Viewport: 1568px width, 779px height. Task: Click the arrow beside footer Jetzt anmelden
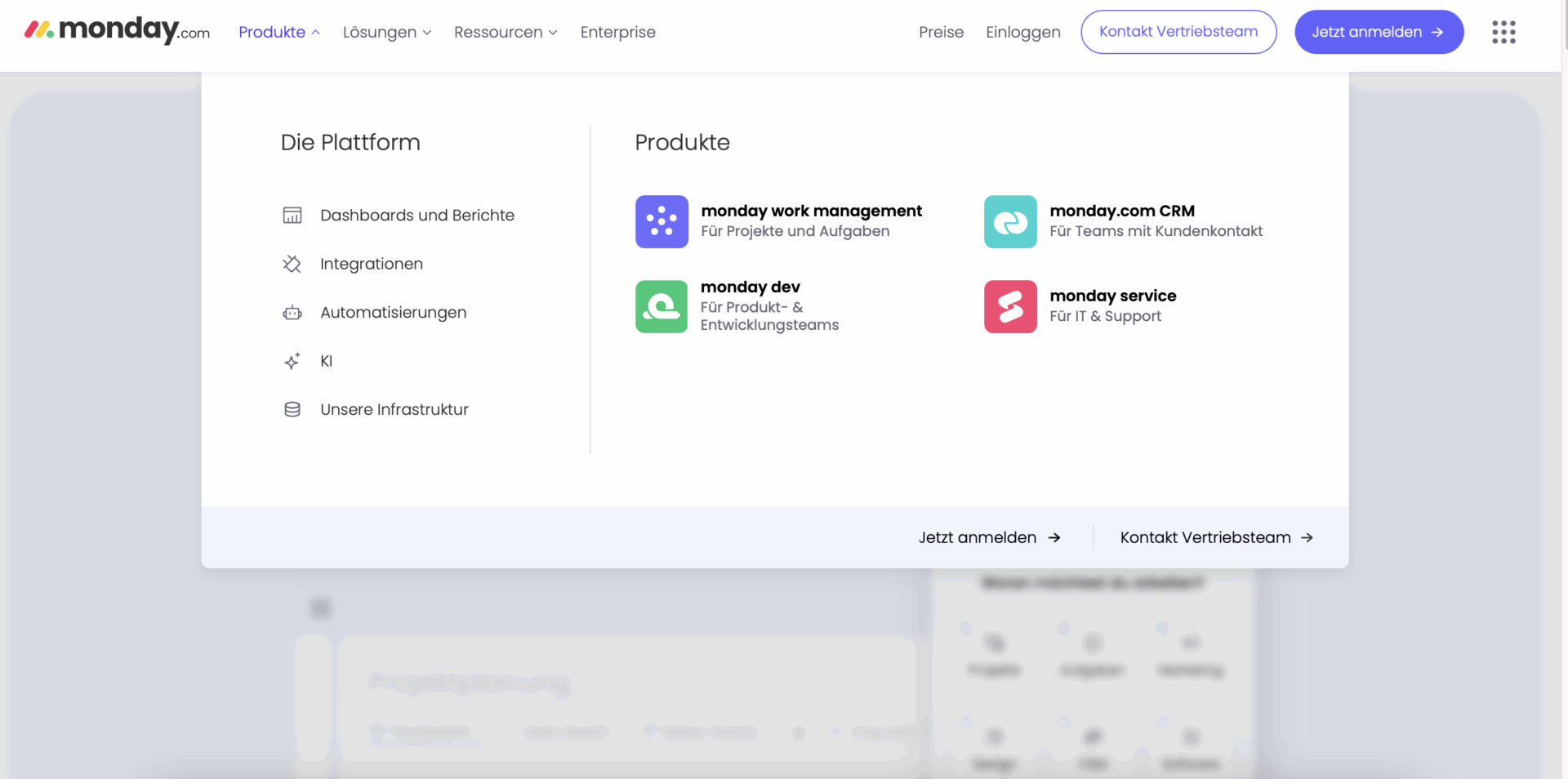point(1054,537)
